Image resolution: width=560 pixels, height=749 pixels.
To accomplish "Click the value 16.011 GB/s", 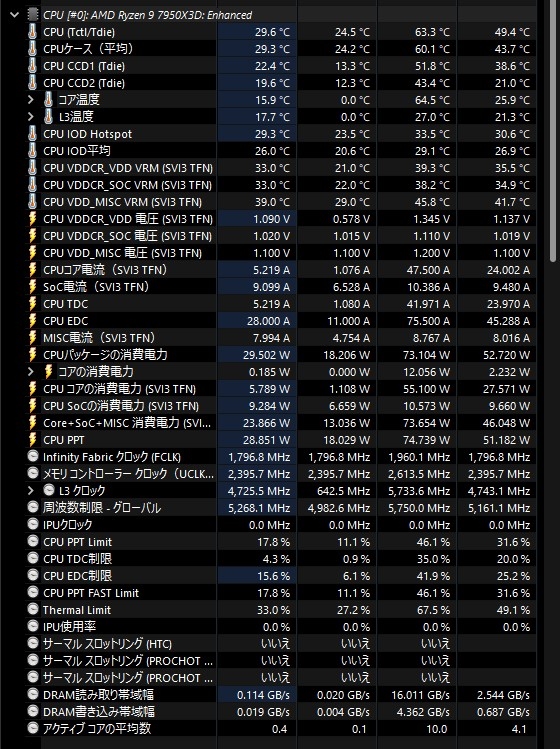I will 420,695.
